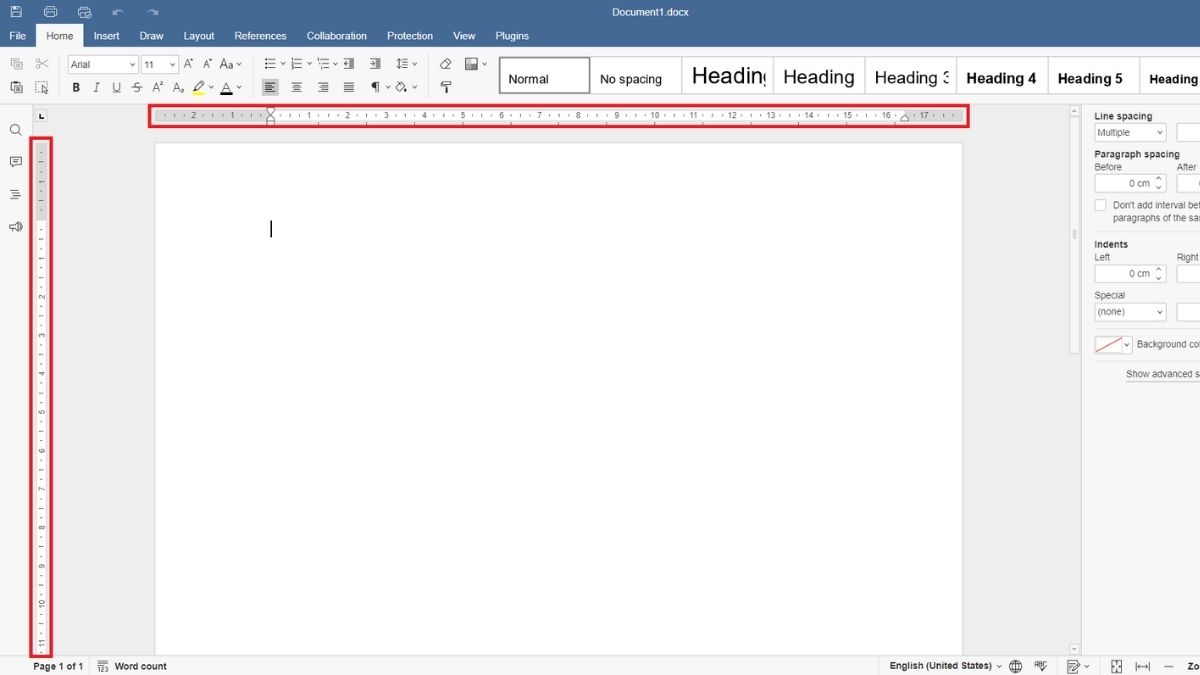This screenshot has height=675, width=1200.
Task: Click the Copy icon in the toolbar
Action: click(x=16, y=63)
